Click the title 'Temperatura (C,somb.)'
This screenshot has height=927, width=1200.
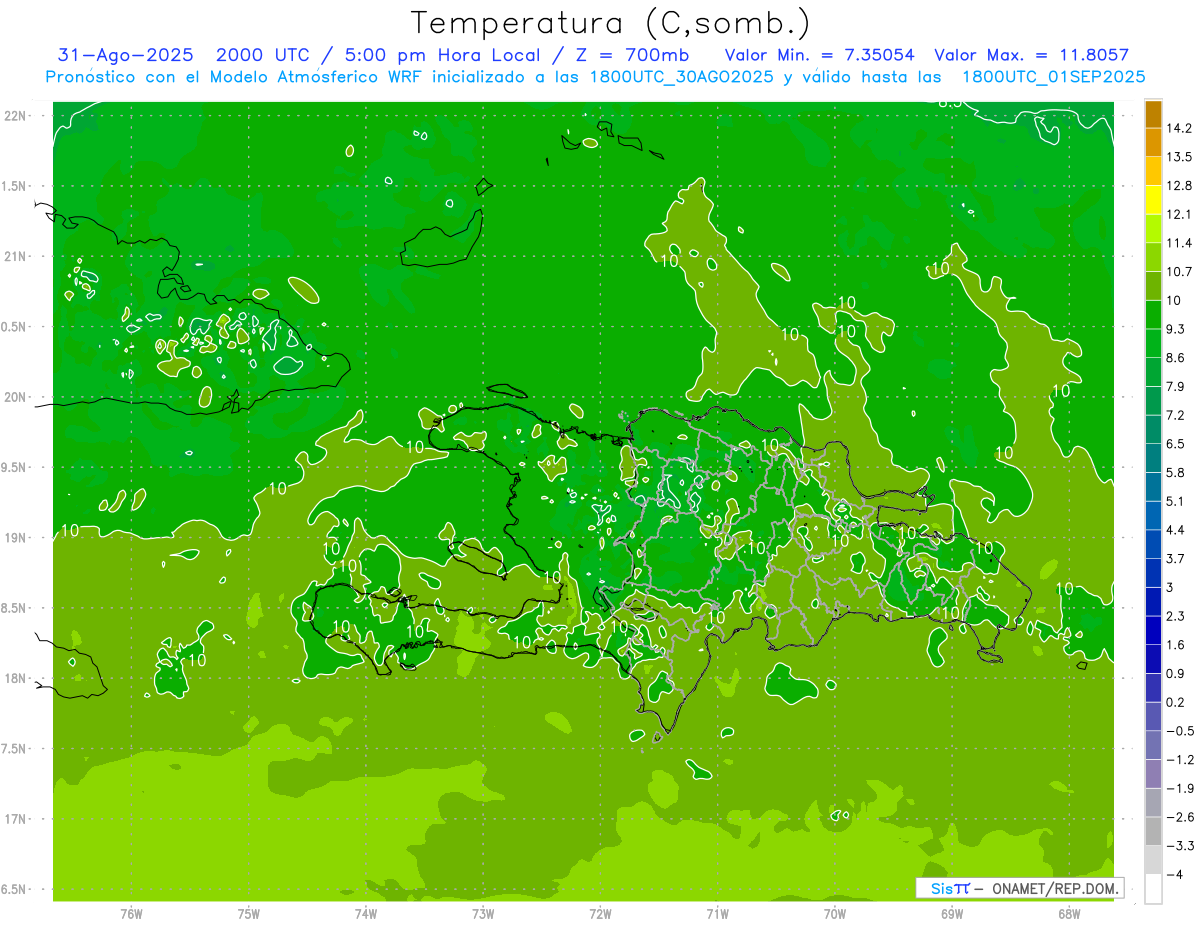pos(610,23)
